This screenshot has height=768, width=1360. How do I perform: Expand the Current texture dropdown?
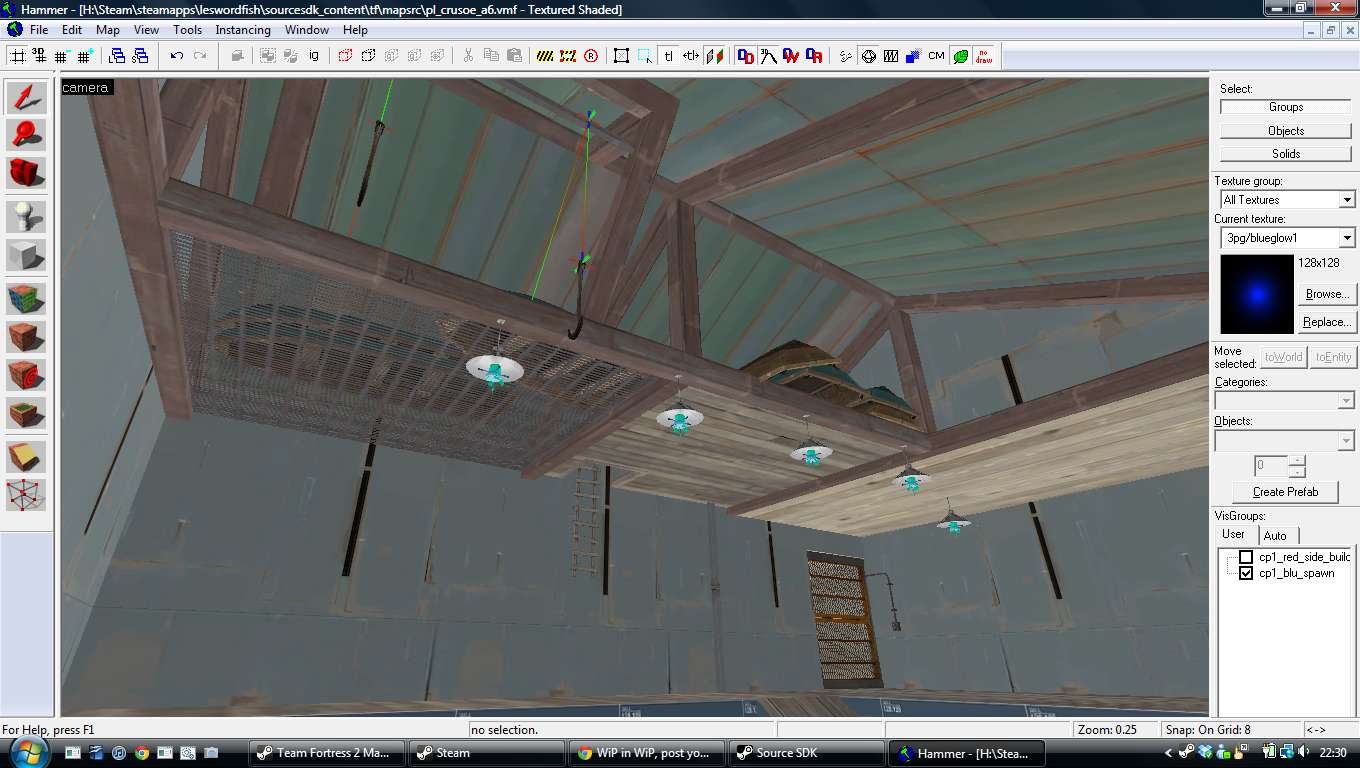pyautogui.click(x=1346, y=238)
